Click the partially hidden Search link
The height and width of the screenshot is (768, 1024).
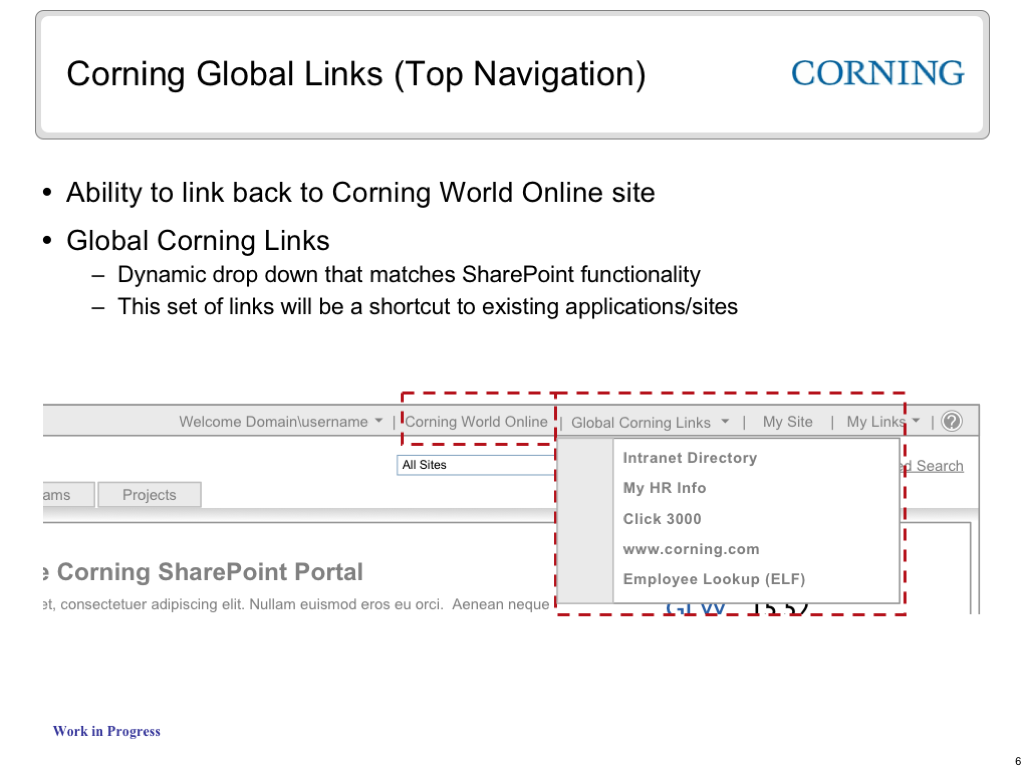(x=934, y=466)
